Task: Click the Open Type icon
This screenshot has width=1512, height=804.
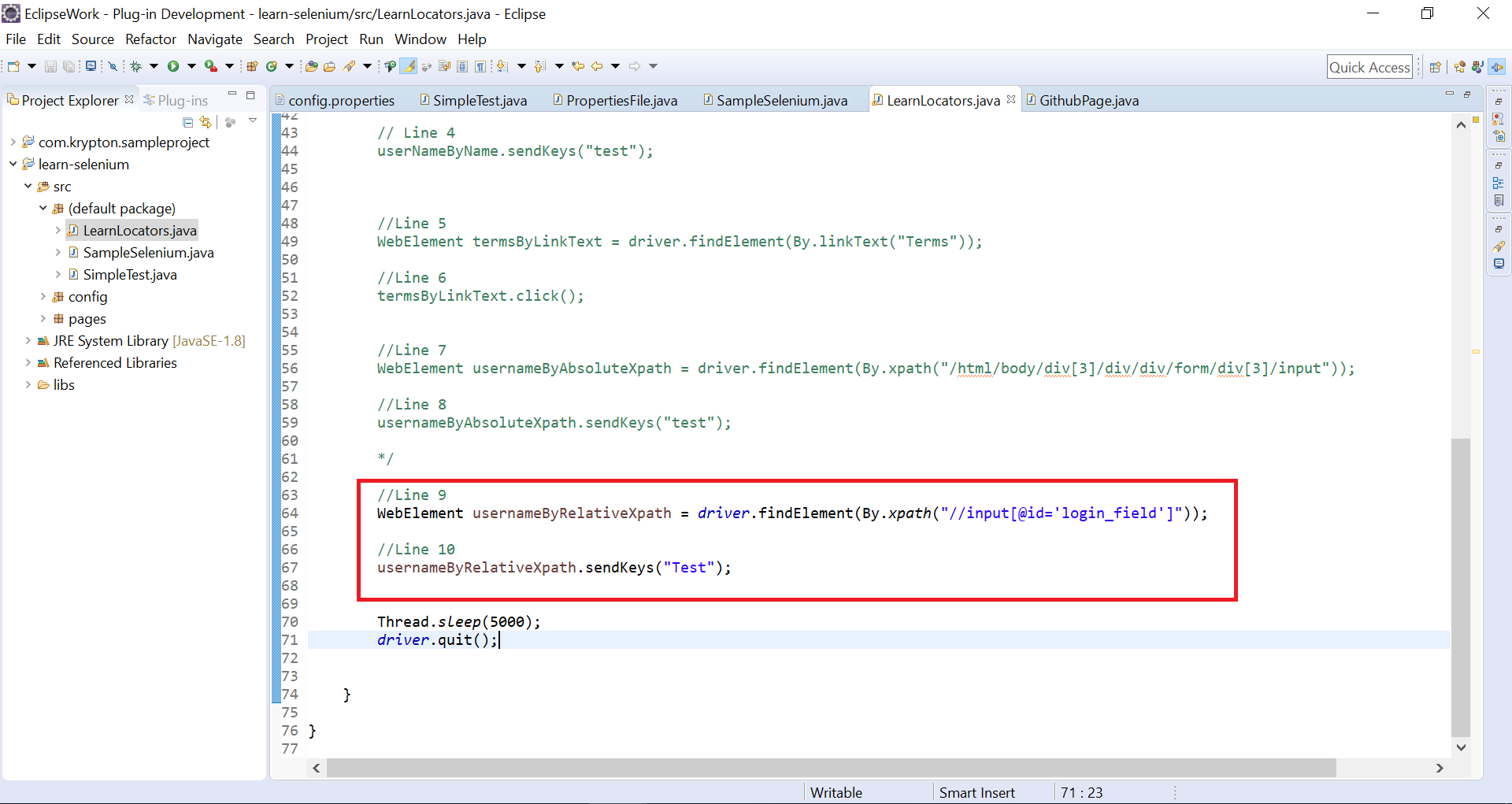Action: coord(312,66)
